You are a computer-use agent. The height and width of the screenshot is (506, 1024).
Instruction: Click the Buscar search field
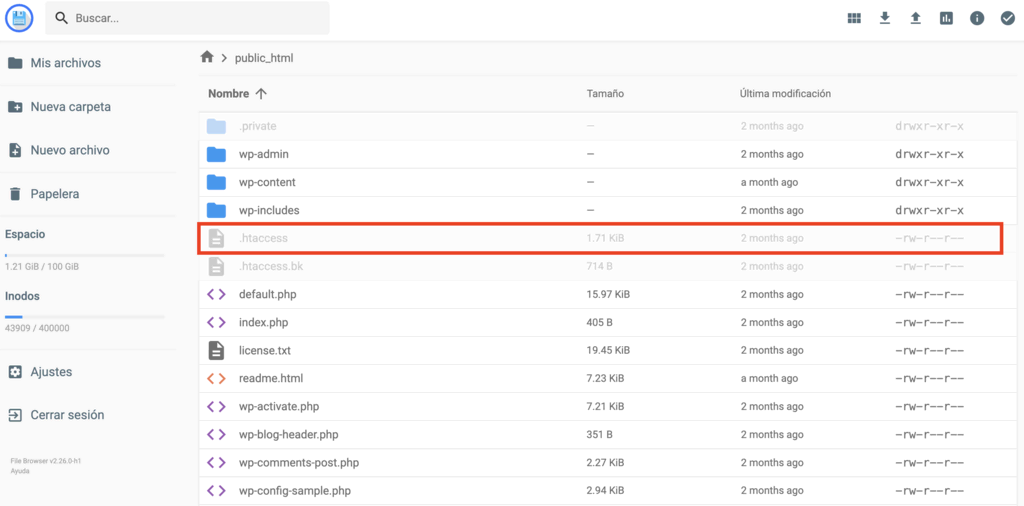point(195,18)
